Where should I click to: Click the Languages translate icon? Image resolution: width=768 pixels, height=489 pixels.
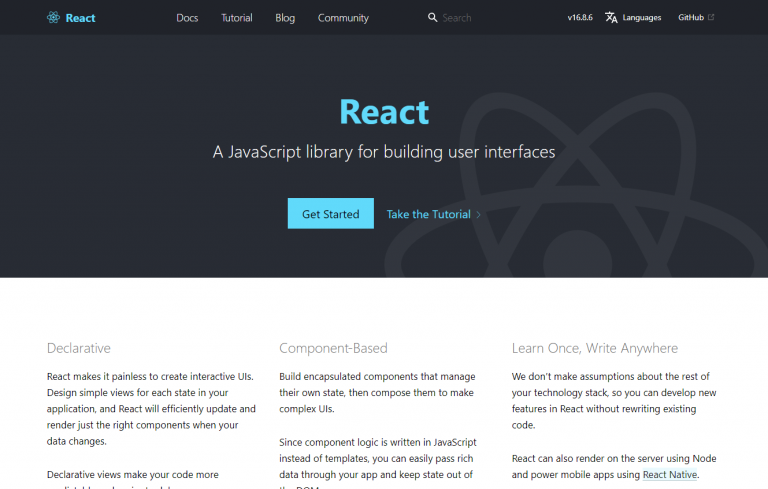pyautogui.click(x=611, y=18)
